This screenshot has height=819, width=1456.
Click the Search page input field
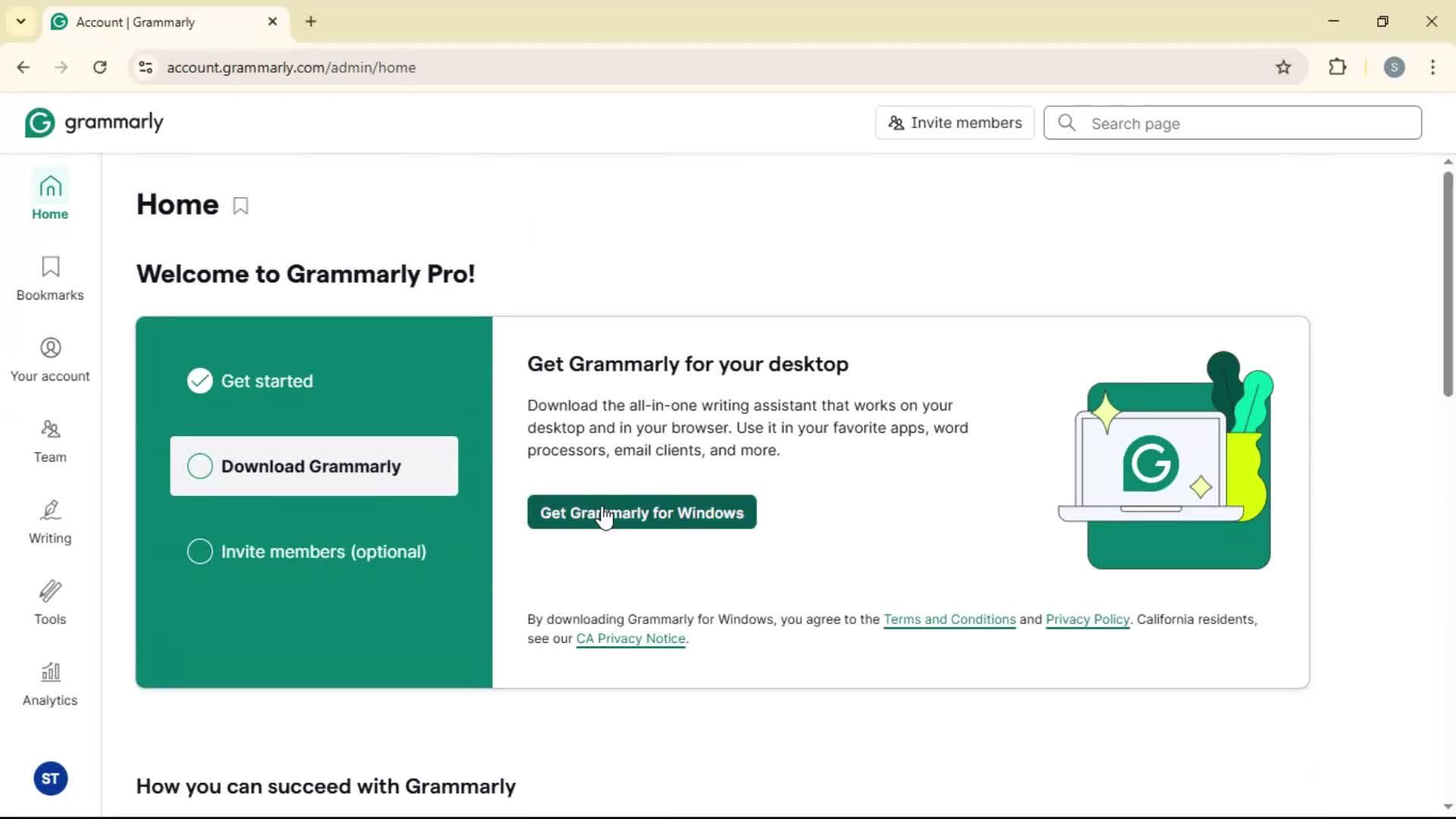pyautogui.click(x=1244, y=123)
